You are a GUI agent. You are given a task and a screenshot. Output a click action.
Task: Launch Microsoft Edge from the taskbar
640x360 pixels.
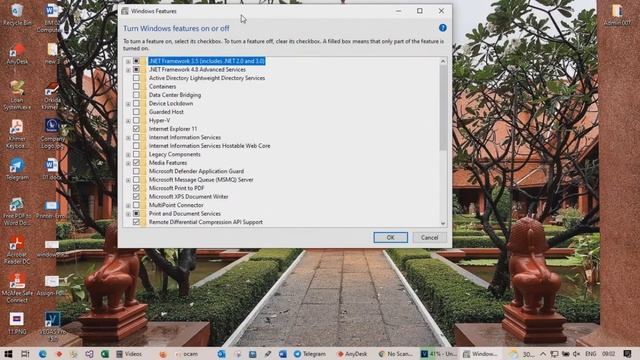click(x=42, y=354)
